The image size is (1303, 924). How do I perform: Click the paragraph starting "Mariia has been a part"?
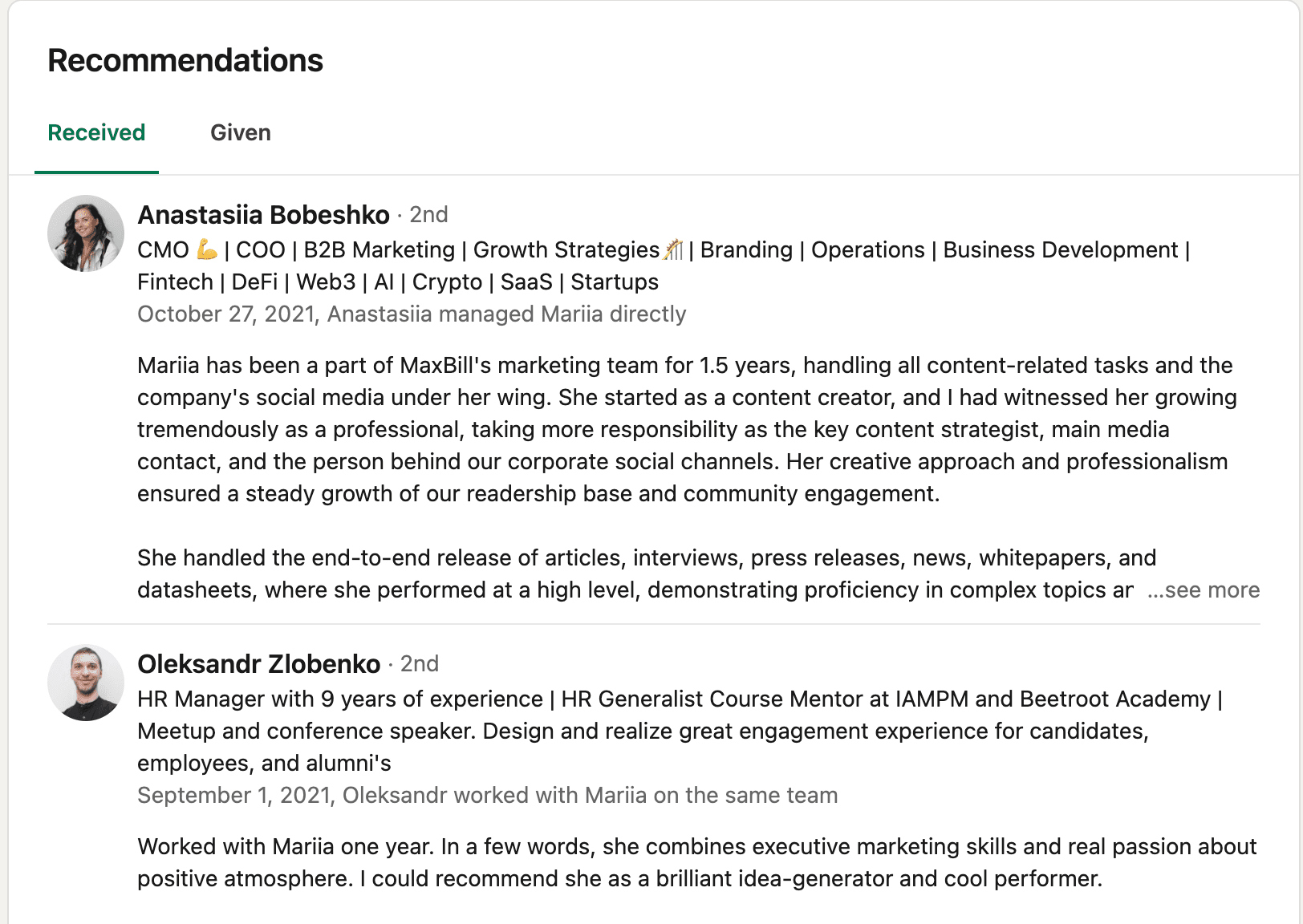686,429
